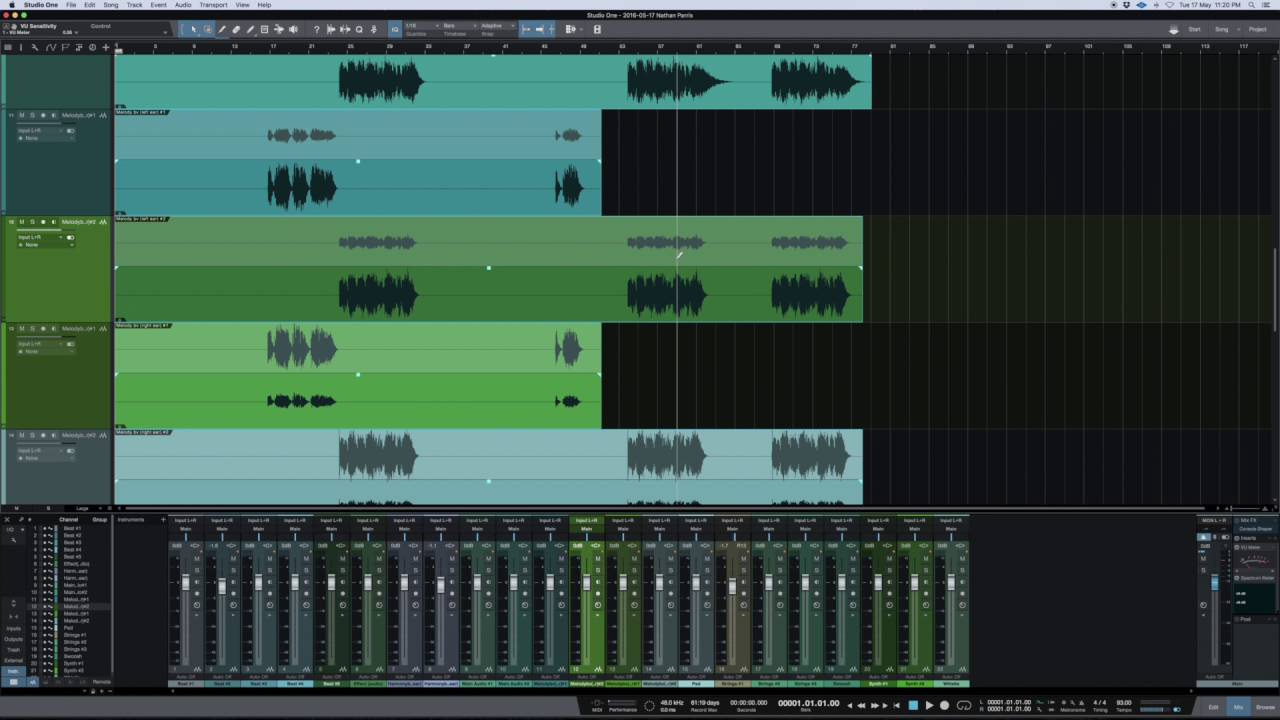Screen dimensions: 1280x720
Task: Open the Snap dropdown showing Adaptive
Action: pos(498,26)
